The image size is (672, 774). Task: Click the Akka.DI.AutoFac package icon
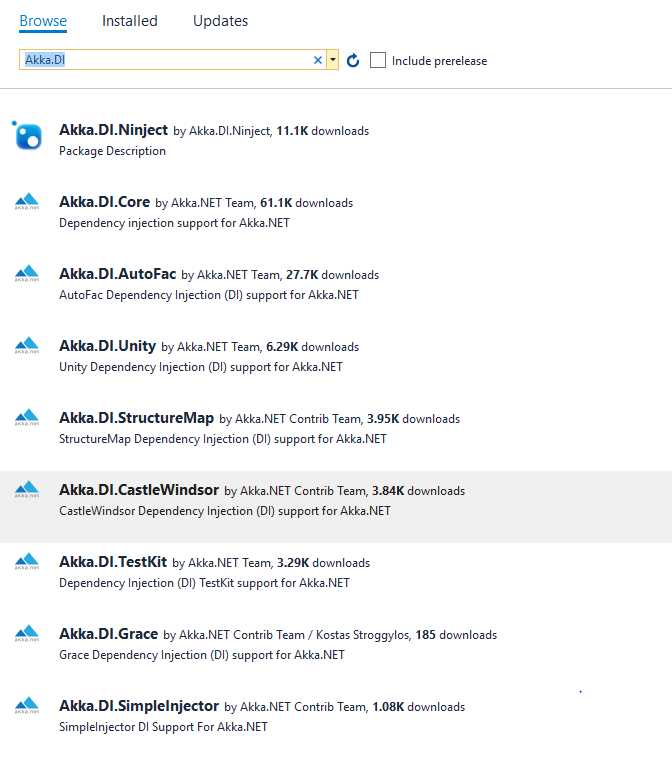(x=27, y=273)
